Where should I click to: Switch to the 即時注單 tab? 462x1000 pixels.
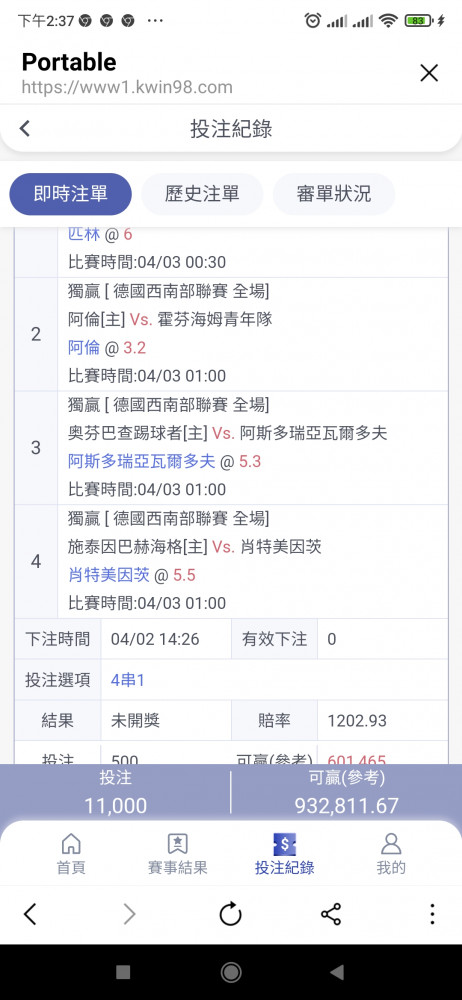click(70, 194)
